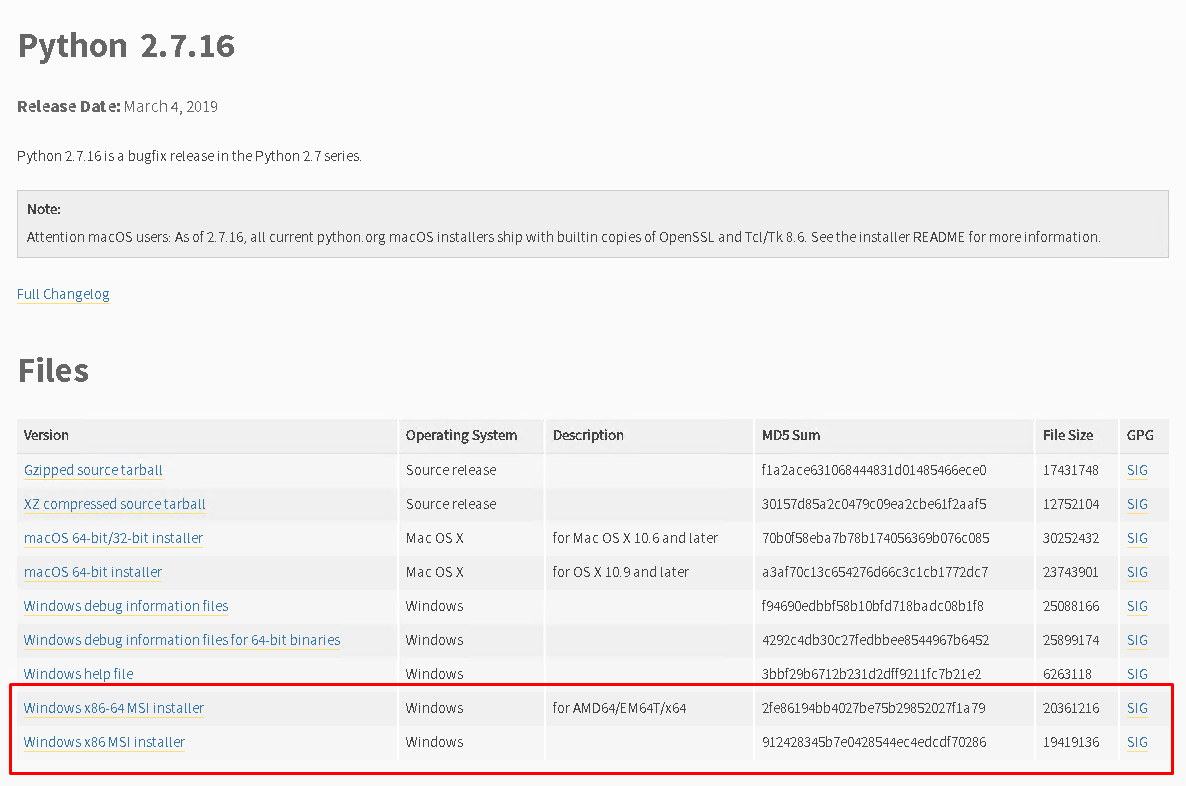Image resolution: width=1186 pixels, height=786 pixels.
Task: Open SIG link in the 25899174 file size row
Action: pyautogui.click(x=1137, y=640)
